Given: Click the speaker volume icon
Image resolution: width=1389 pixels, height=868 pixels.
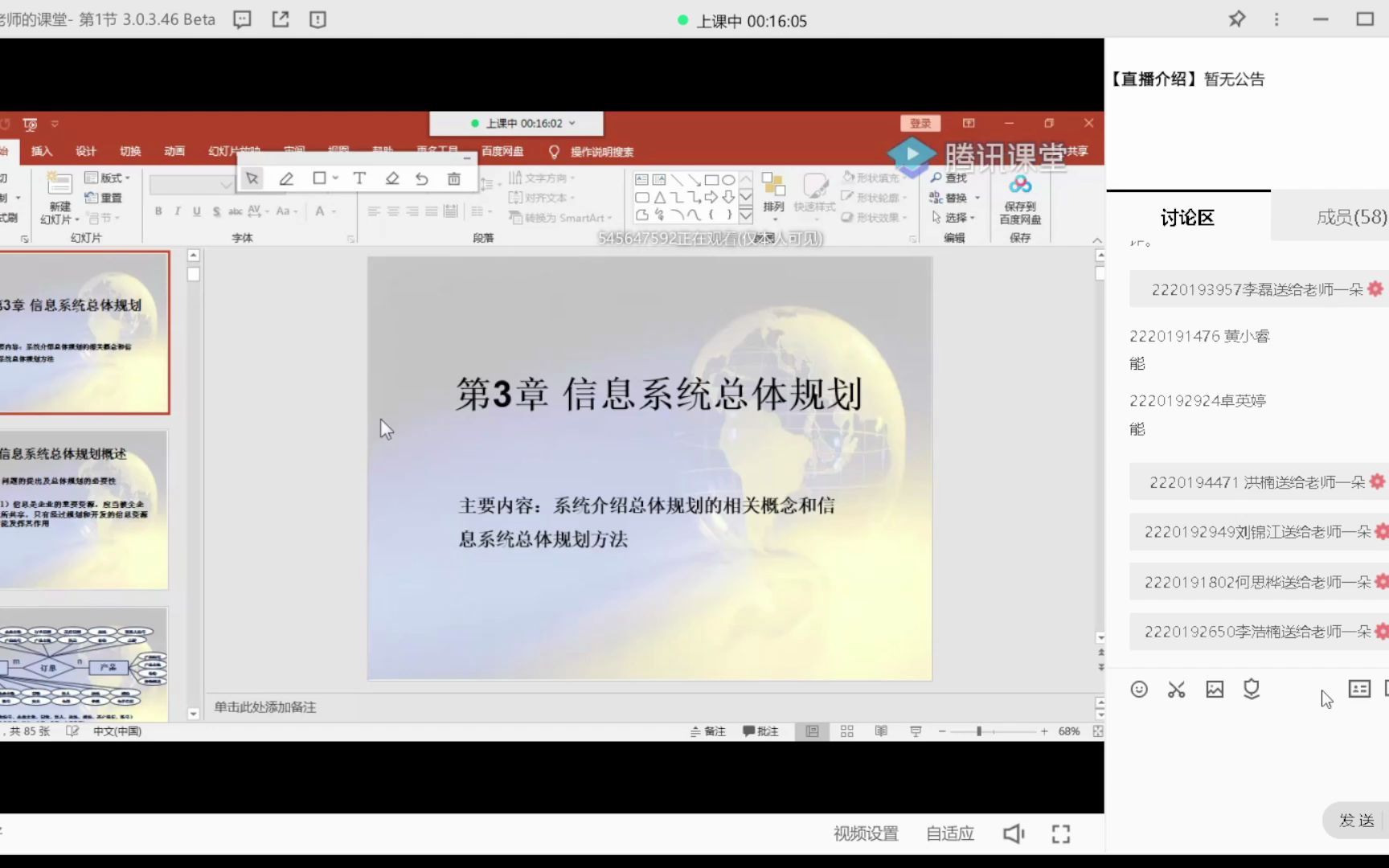Looking at the screenshot, I should 1014,833.
